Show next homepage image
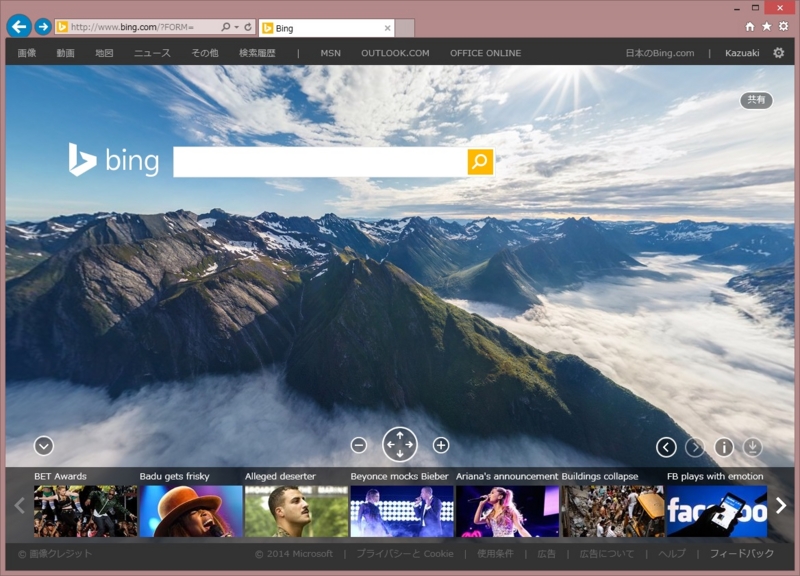The height and width of the screenshot is (576, 800). (695, 447)
